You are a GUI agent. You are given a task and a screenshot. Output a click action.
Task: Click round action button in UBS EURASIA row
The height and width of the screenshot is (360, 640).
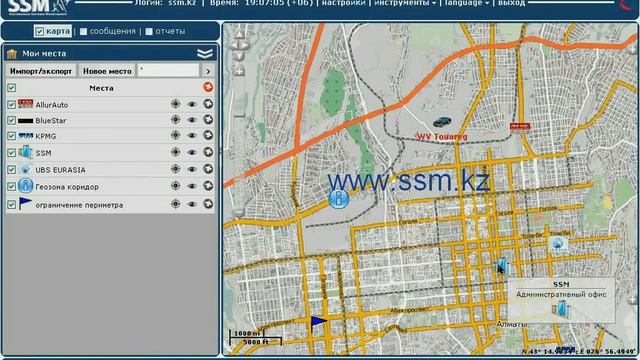208,169
